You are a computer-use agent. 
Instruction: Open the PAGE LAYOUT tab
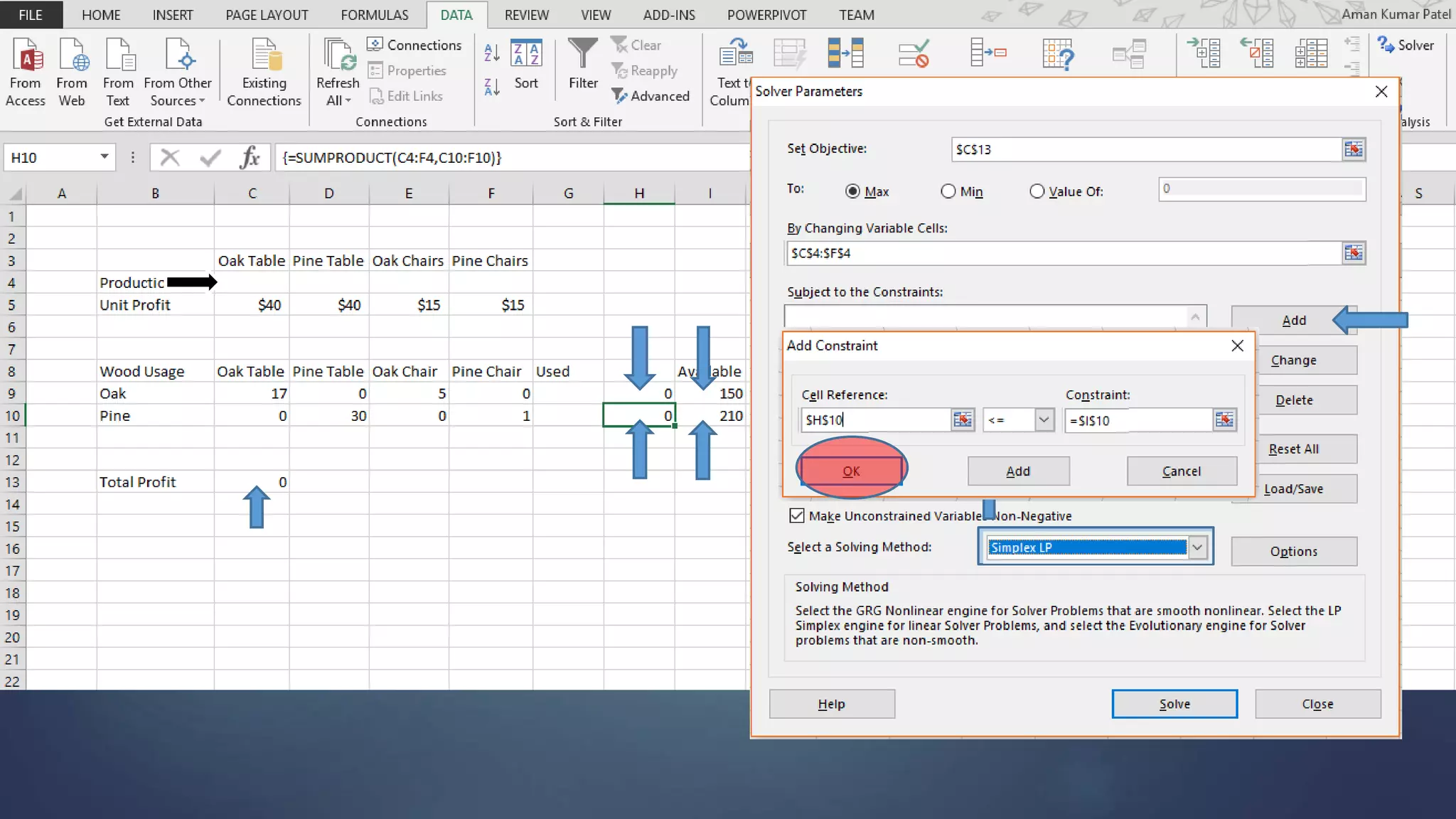pos(267,15)
